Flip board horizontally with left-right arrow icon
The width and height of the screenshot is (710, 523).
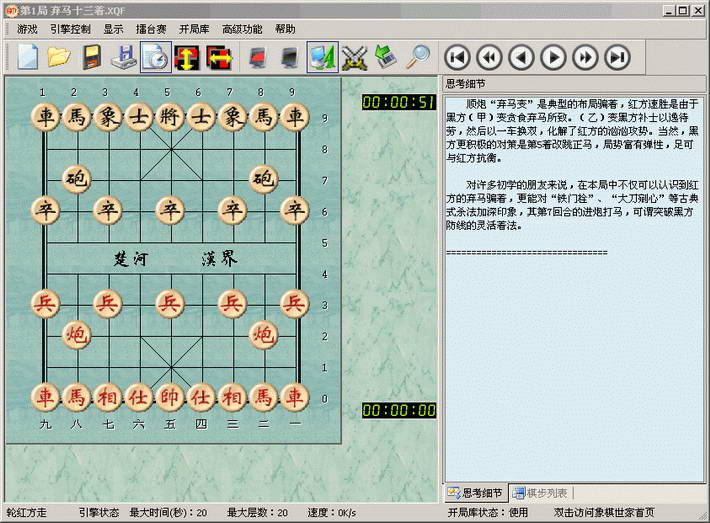coord(219,56)
